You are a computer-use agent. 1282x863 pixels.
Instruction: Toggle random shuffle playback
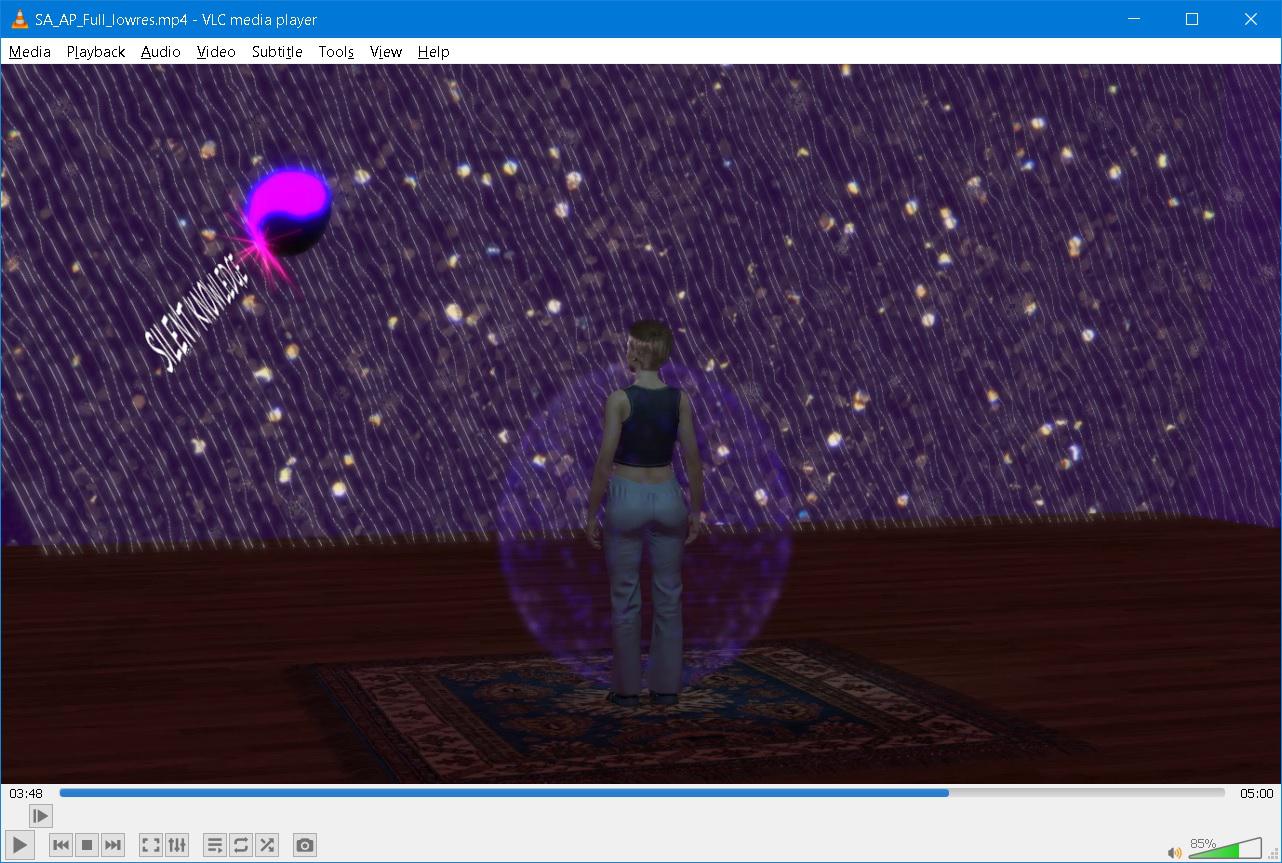coord(267,845)
